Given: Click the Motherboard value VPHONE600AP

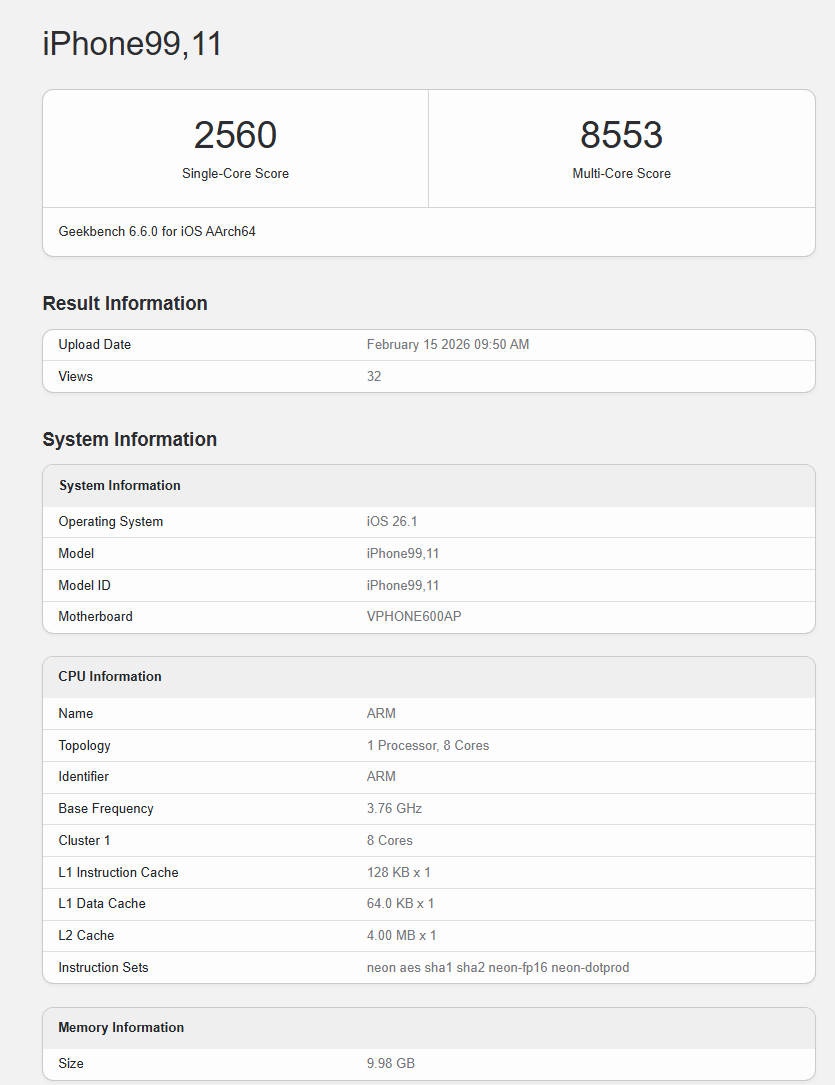Looking at the screenshot, I should click(411, 616).
